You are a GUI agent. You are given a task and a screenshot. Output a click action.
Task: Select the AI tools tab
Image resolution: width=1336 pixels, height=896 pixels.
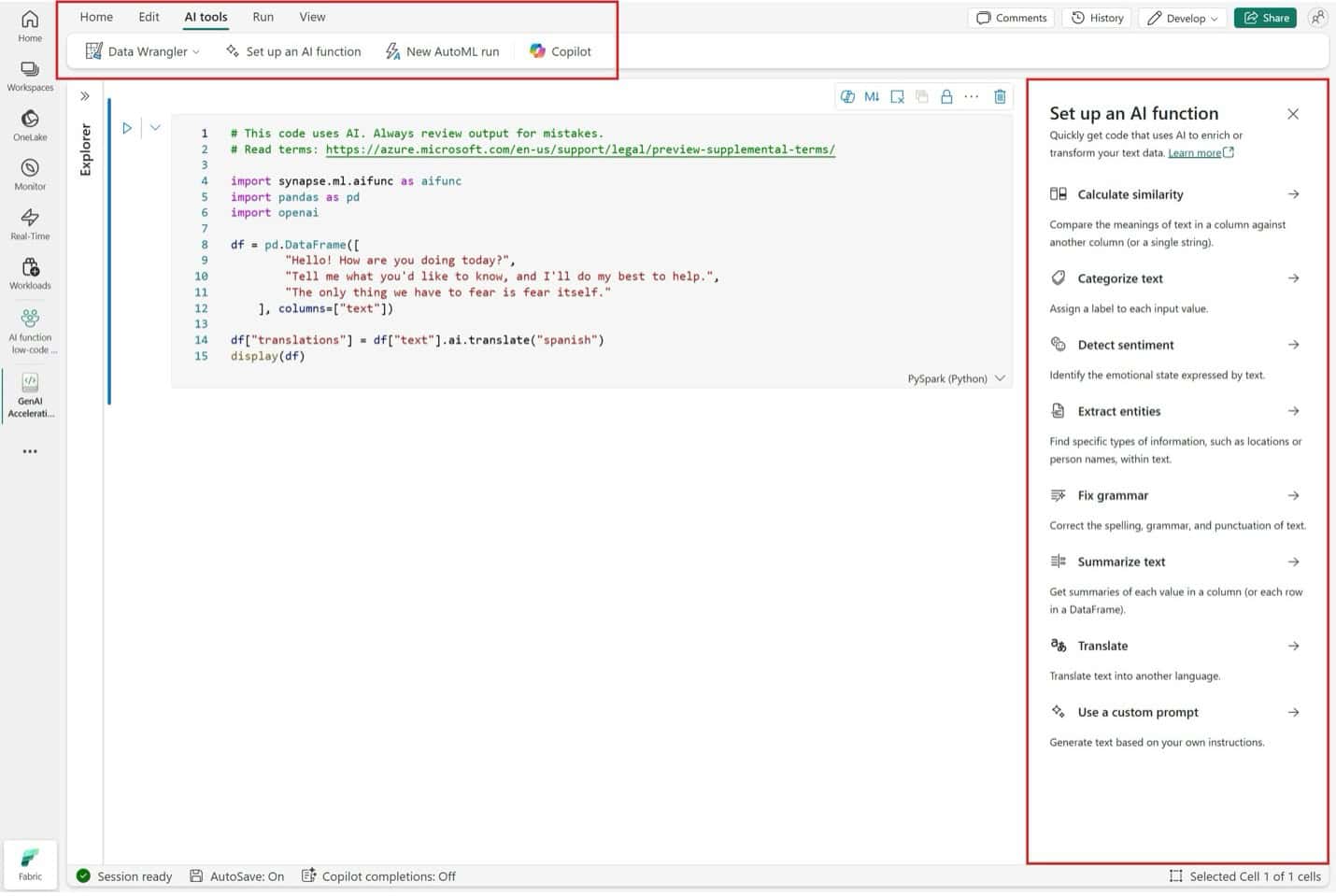pyautogui.click(x=206, y=17)
